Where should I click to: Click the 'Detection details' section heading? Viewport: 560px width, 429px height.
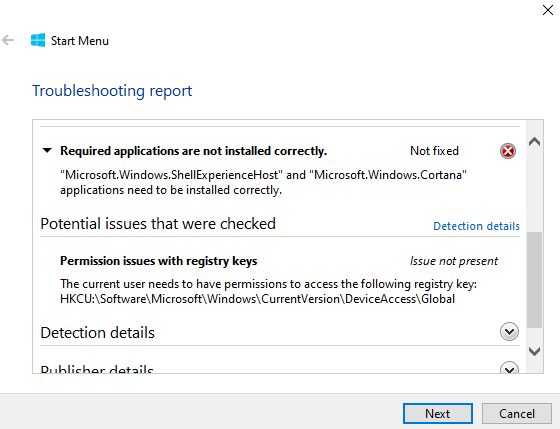click(98, 333)
